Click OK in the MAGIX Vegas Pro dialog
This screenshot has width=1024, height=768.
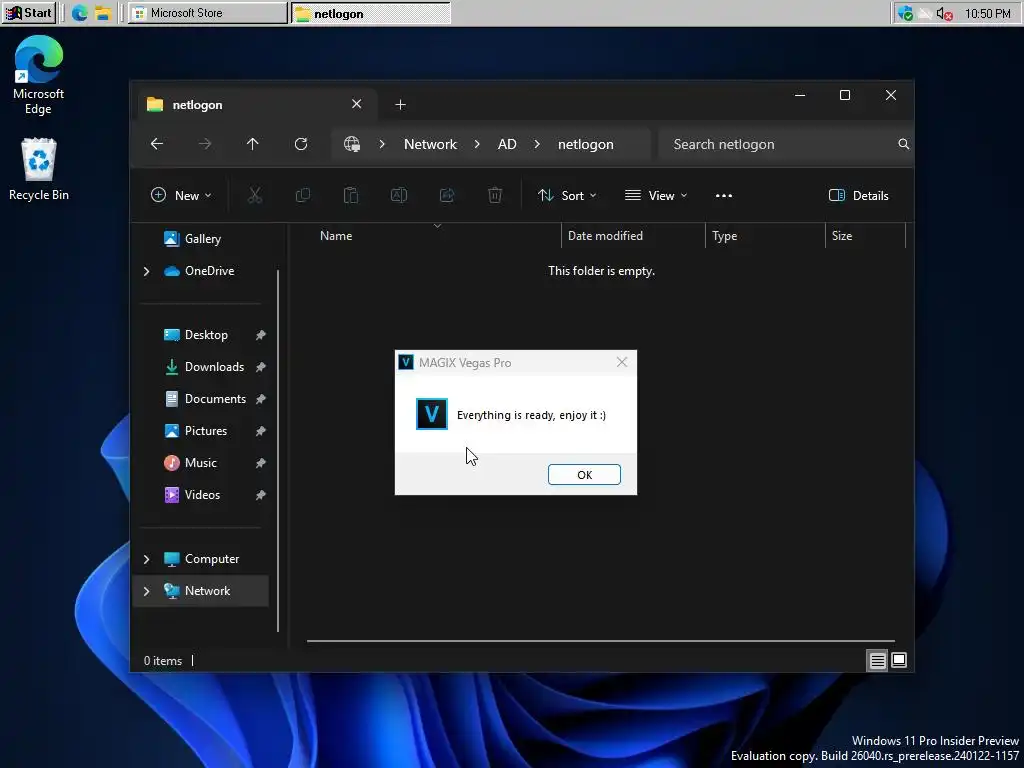click(584, 475)
